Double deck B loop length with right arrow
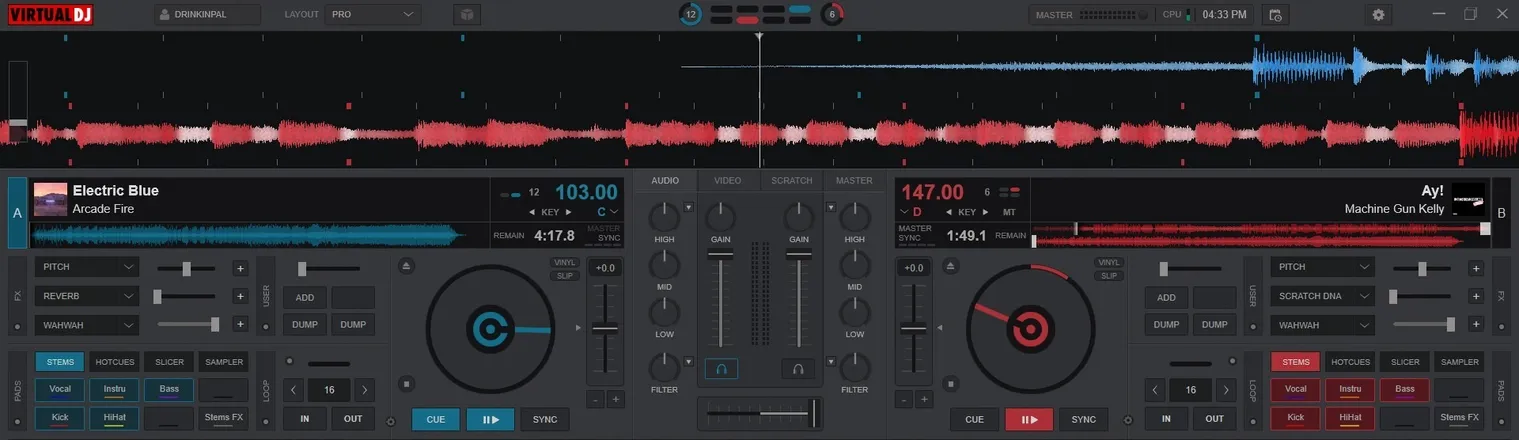The height and width of the screenshot is (440, 1519). 1226,390
